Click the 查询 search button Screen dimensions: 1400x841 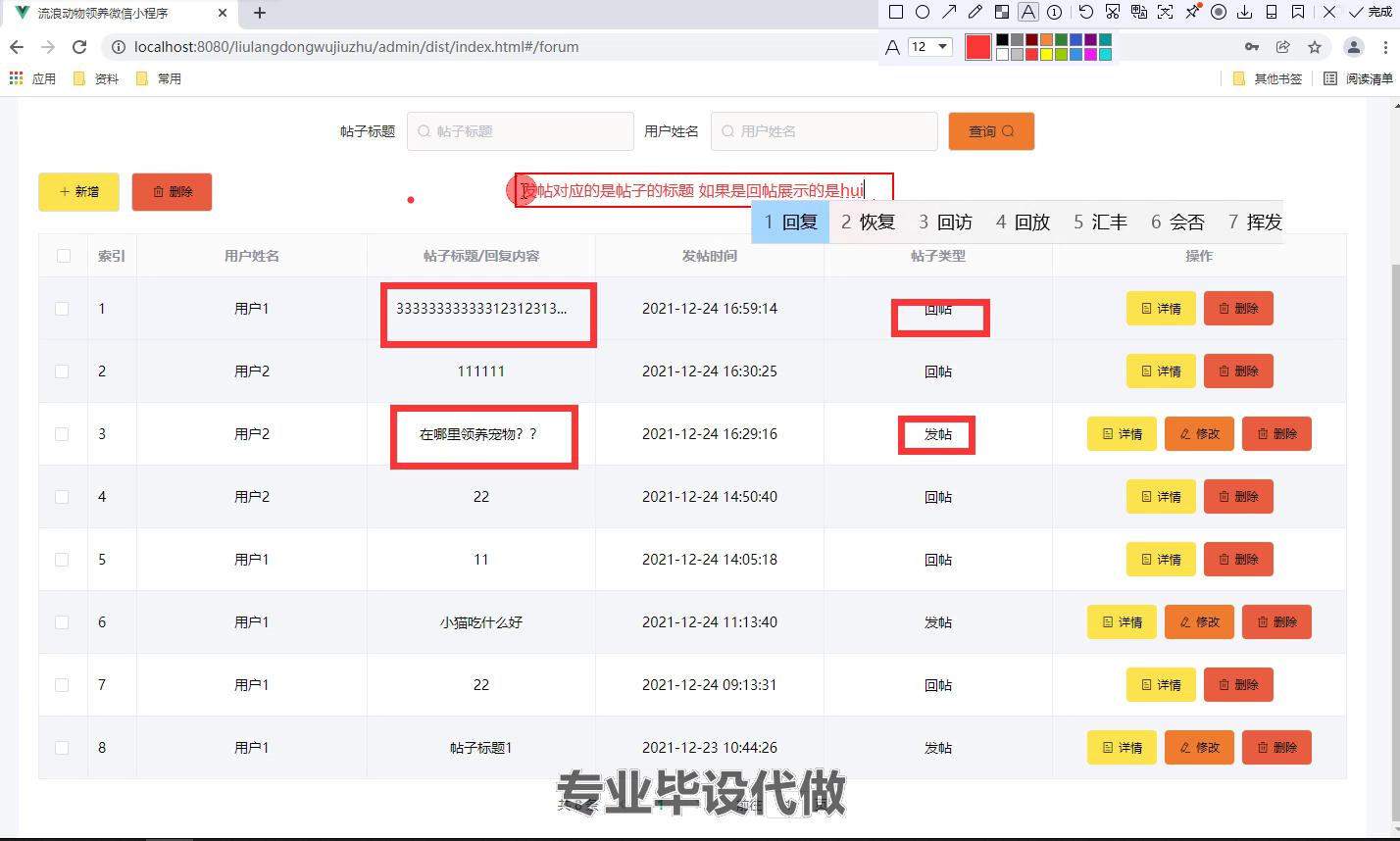point(991,131)
